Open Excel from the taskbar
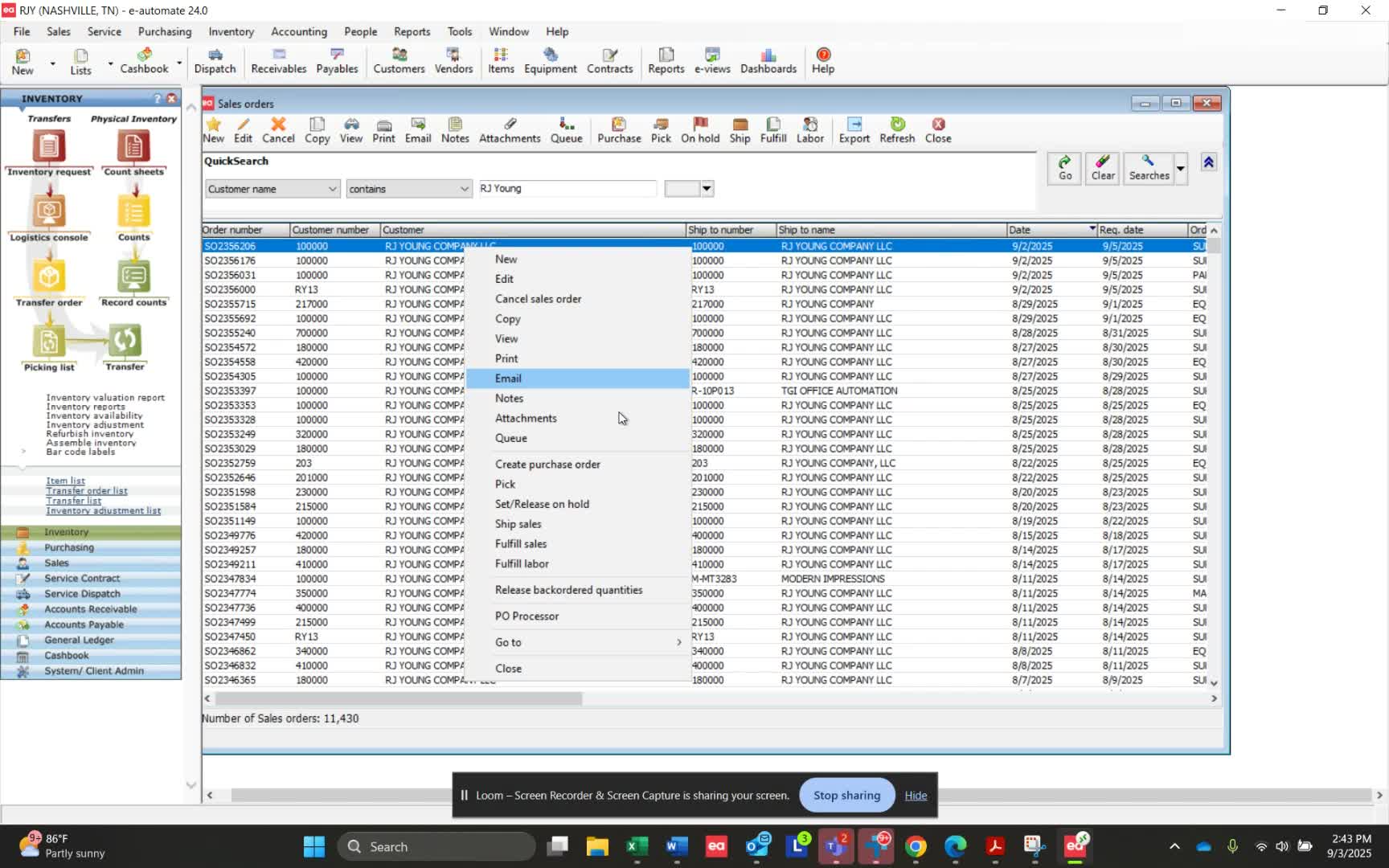 pos(637,846)
